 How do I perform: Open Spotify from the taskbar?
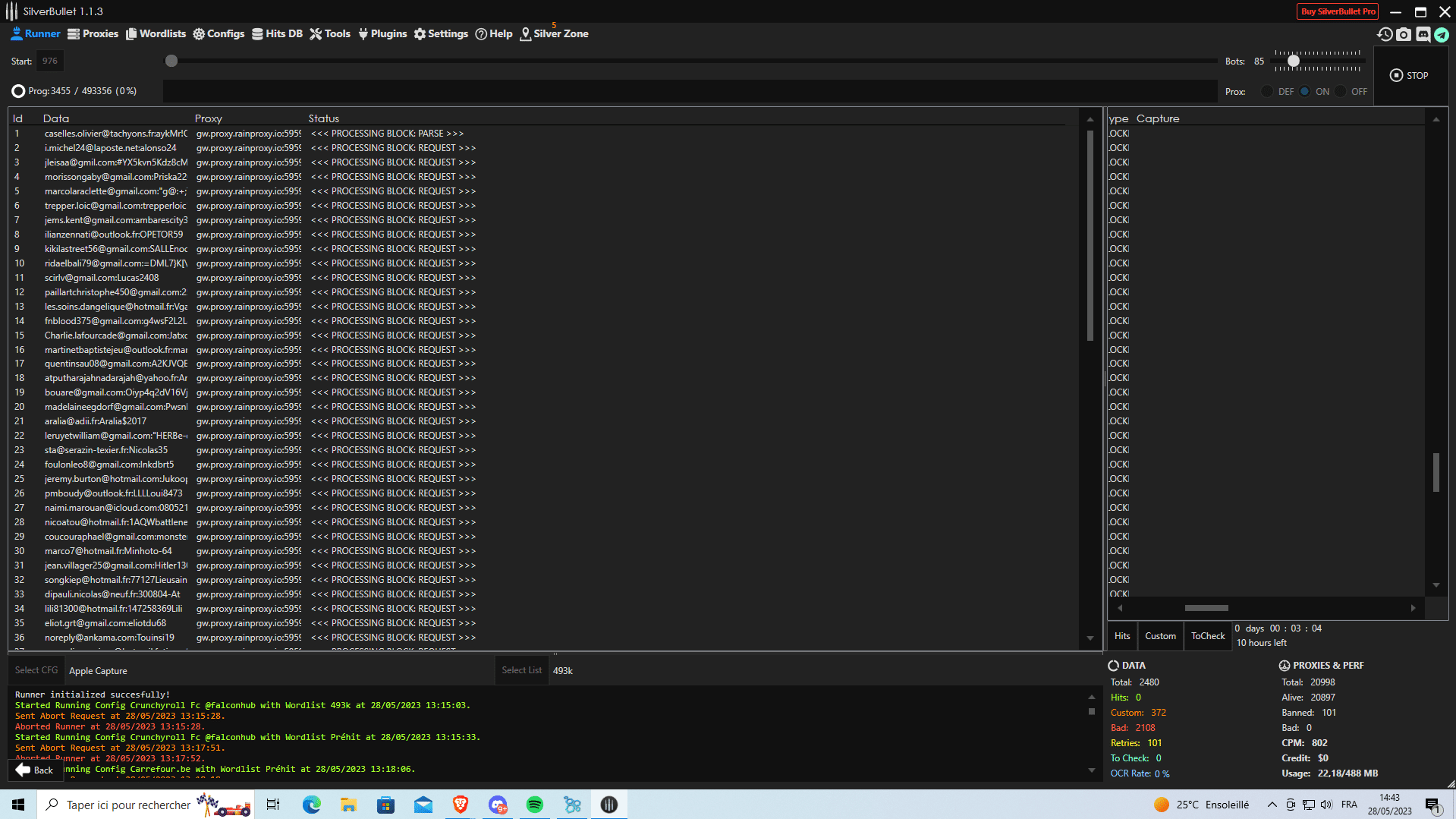coord(534,805)
